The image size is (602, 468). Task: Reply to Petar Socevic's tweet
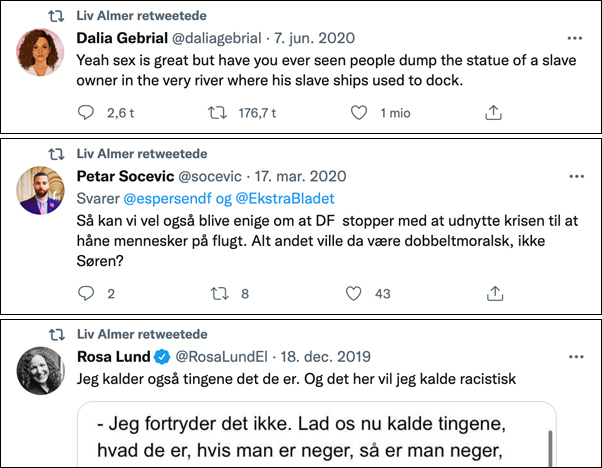coord(86,293)
